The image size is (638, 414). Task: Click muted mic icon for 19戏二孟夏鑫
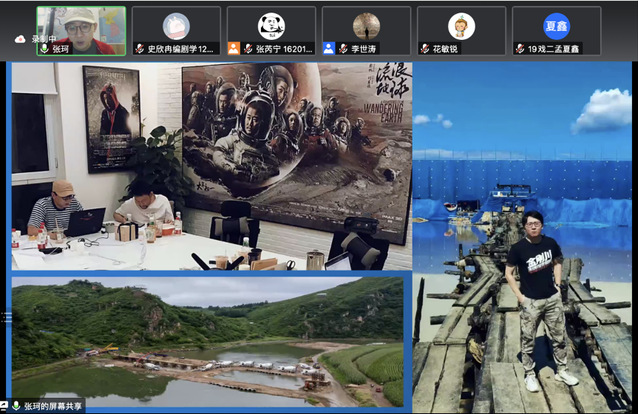(520, 48)
